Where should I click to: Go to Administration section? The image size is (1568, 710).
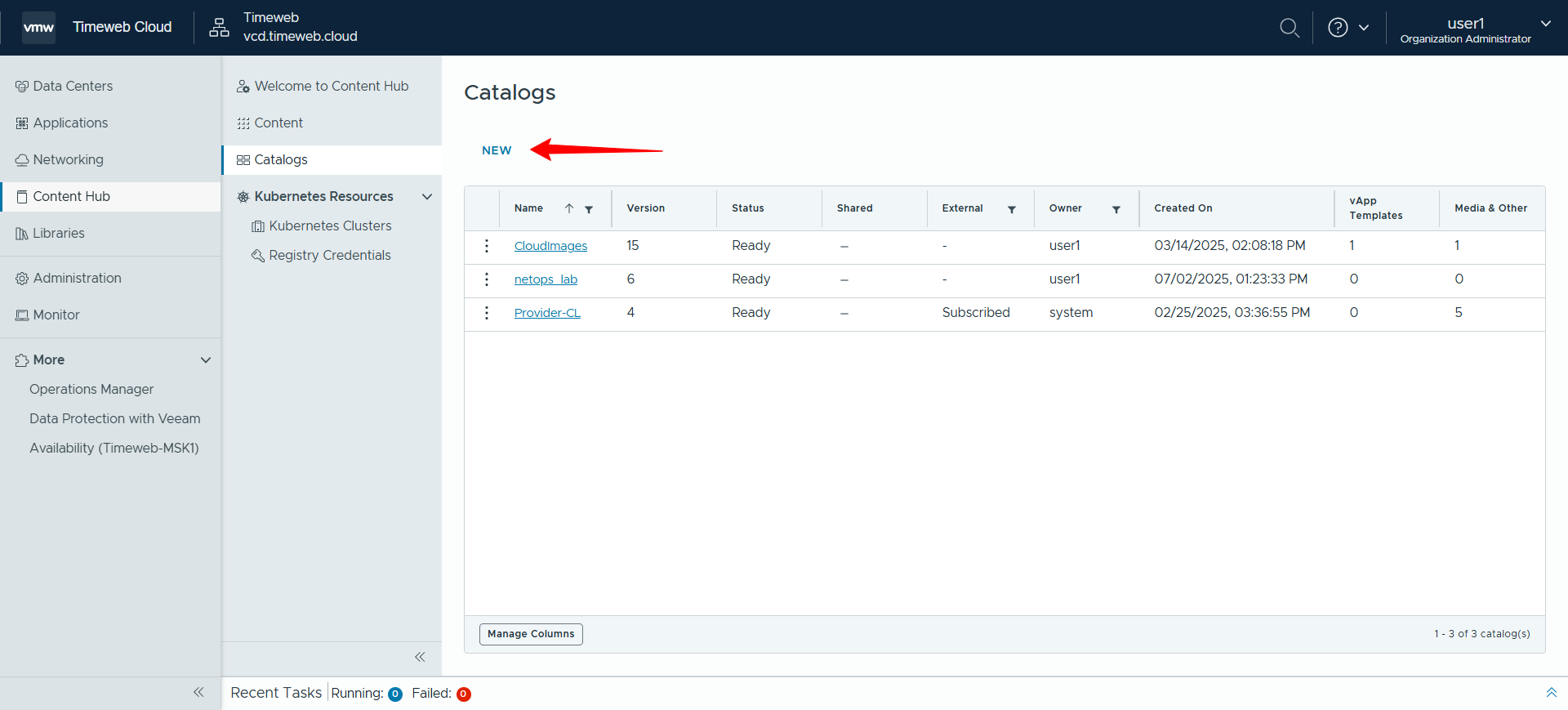[x=77, y=278]
